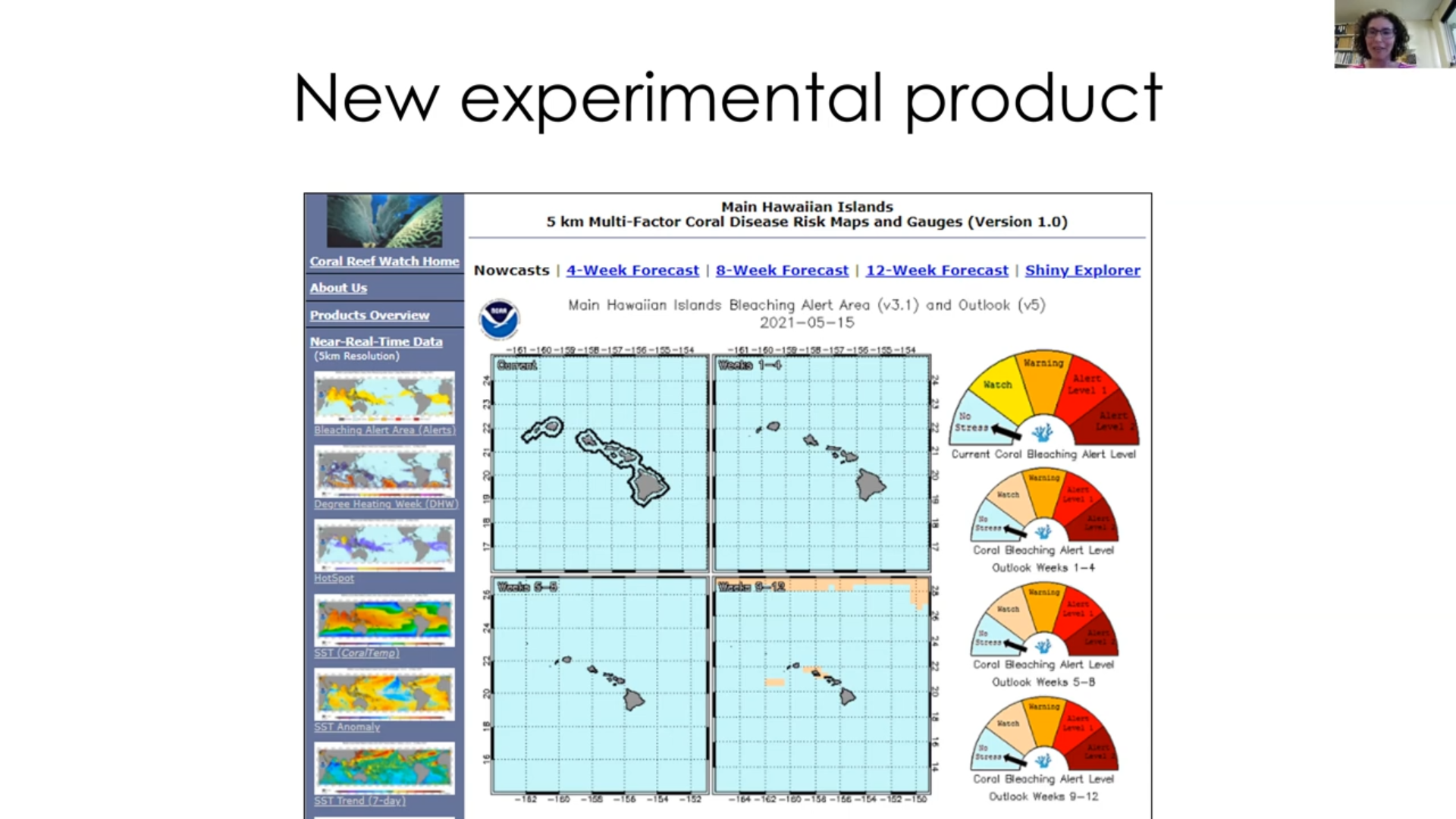
Task: Click the Weeks 1-4 outlook map panel
Action: pyautogui.click(x=822, y=463)
